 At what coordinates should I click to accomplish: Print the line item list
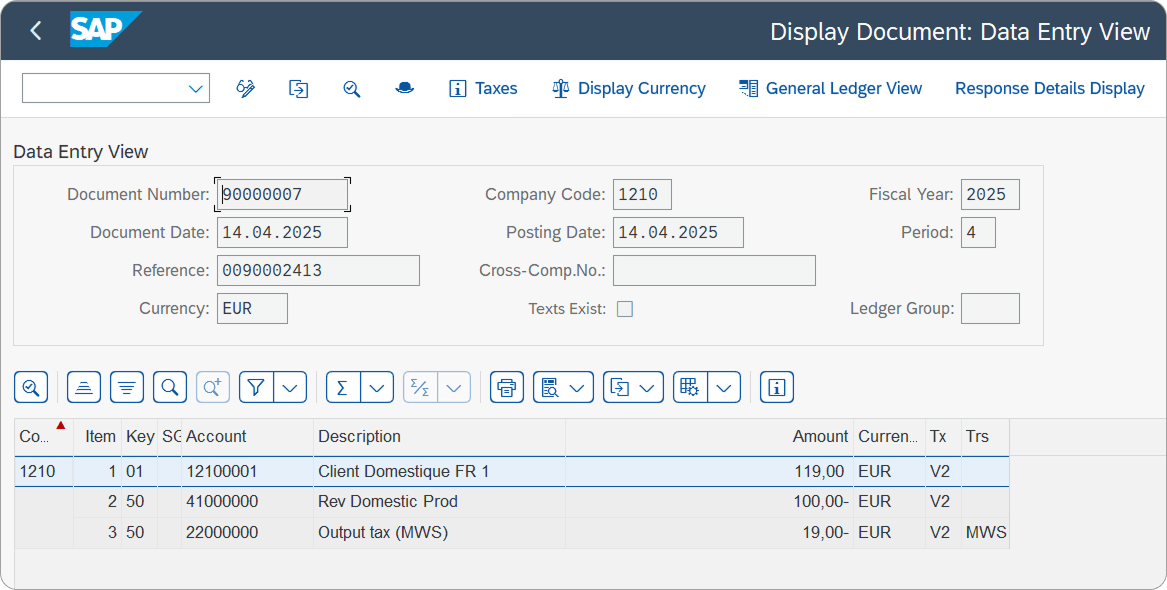click(507, 387)
